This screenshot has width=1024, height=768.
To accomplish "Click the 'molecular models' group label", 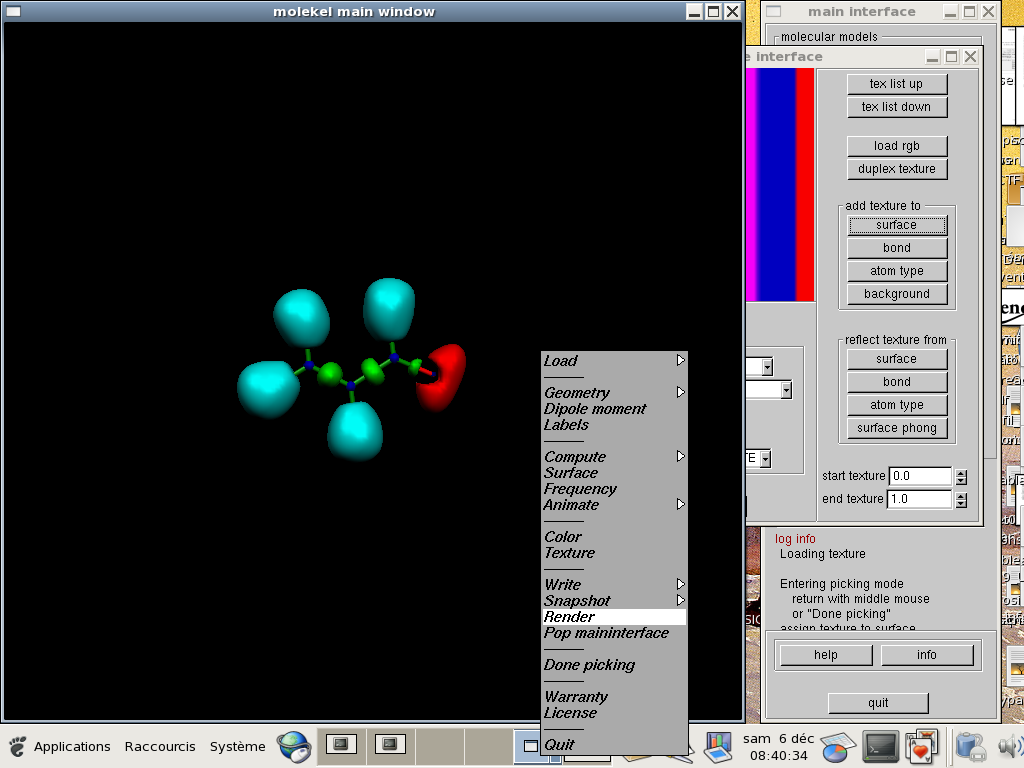I will point(829,37).
